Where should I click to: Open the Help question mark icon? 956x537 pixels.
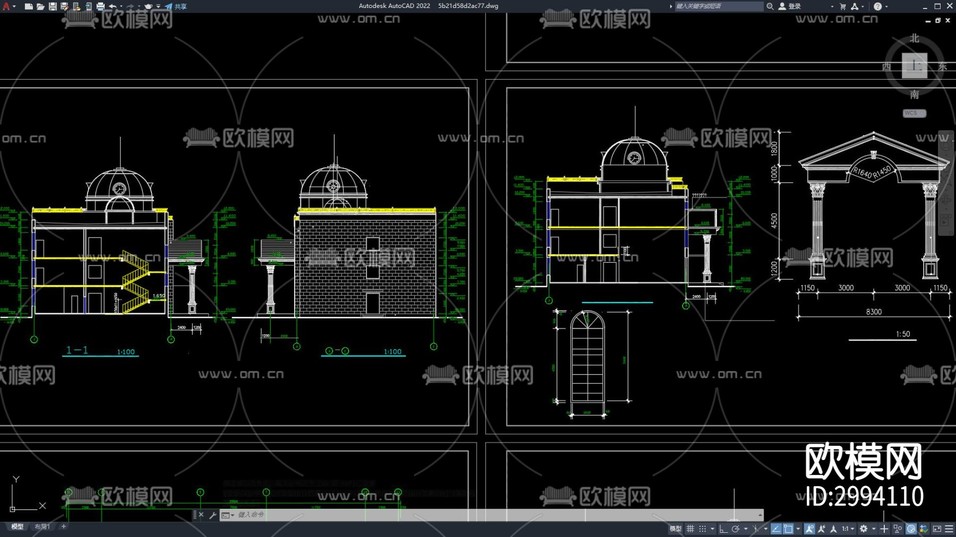point(877,6)
